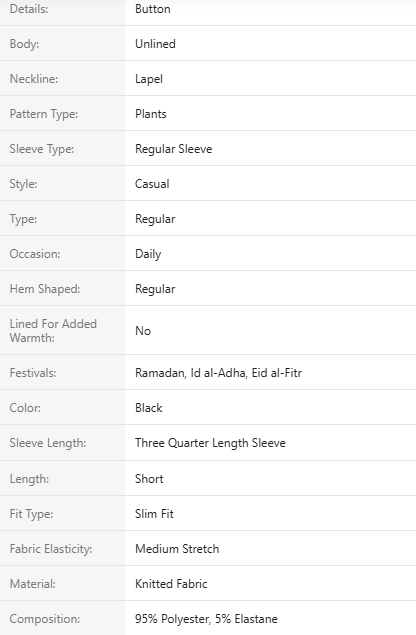This screenshot has width=416, height=635.
Task: Click the 'Sleeve Type:' label
Action: point(42,149)
